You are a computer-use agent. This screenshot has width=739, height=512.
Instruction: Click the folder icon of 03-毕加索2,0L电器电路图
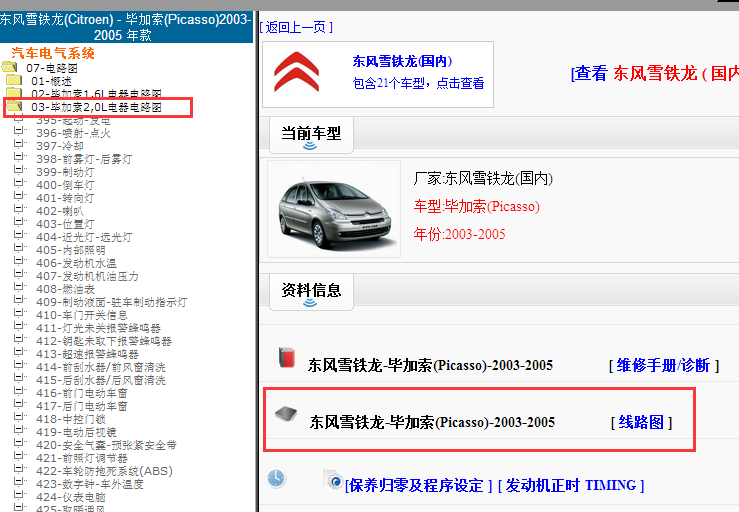[14, 107]
